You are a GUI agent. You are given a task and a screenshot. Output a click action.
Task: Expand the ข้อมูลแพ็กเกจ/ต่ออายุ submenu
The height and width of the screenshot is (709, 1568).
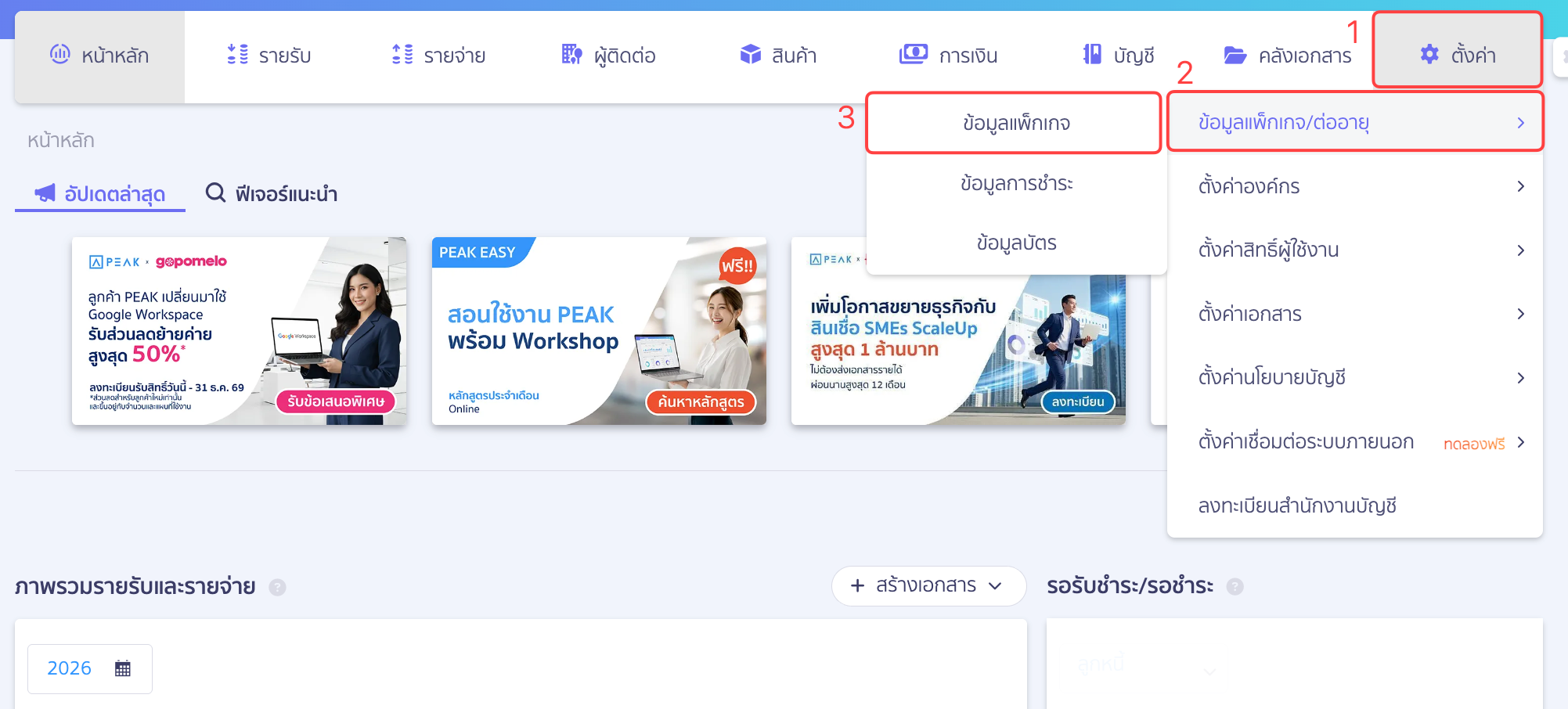(1520, 123)
